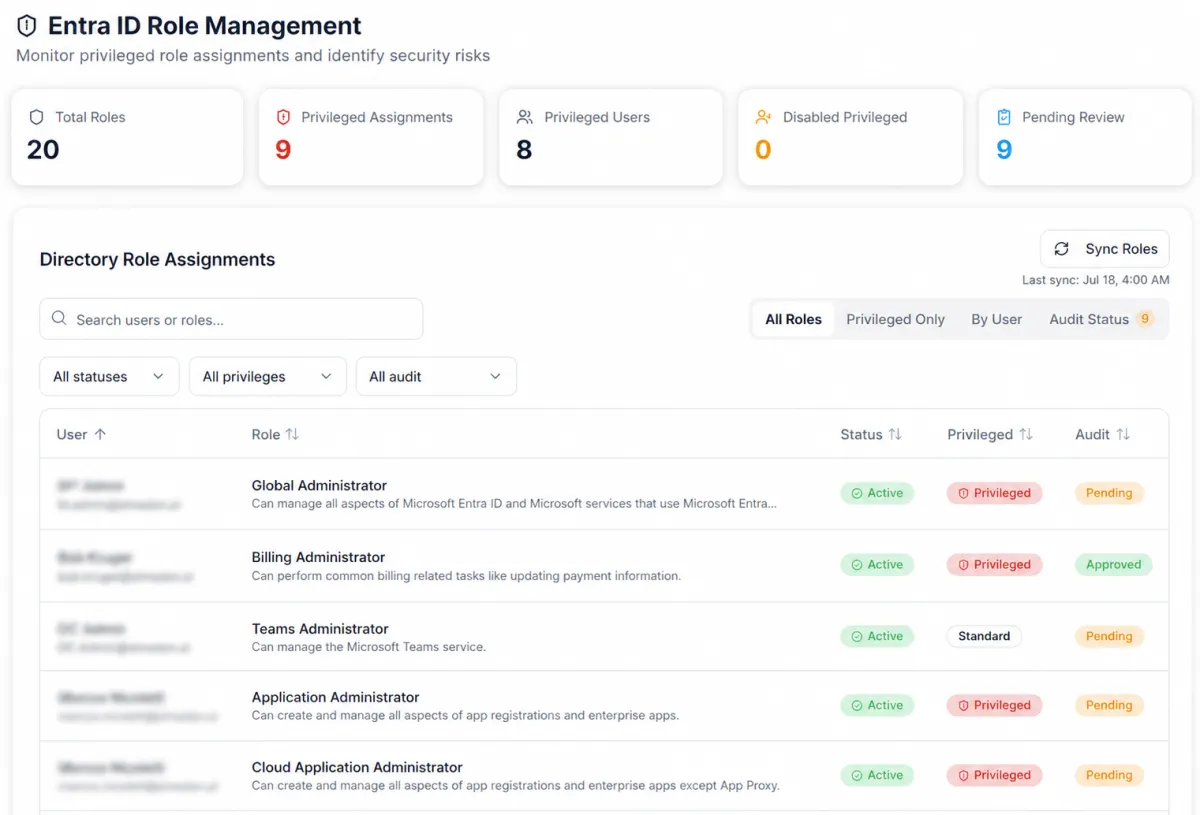Click the Privileged column header
1200x815 pixels.
click(990, 434)
